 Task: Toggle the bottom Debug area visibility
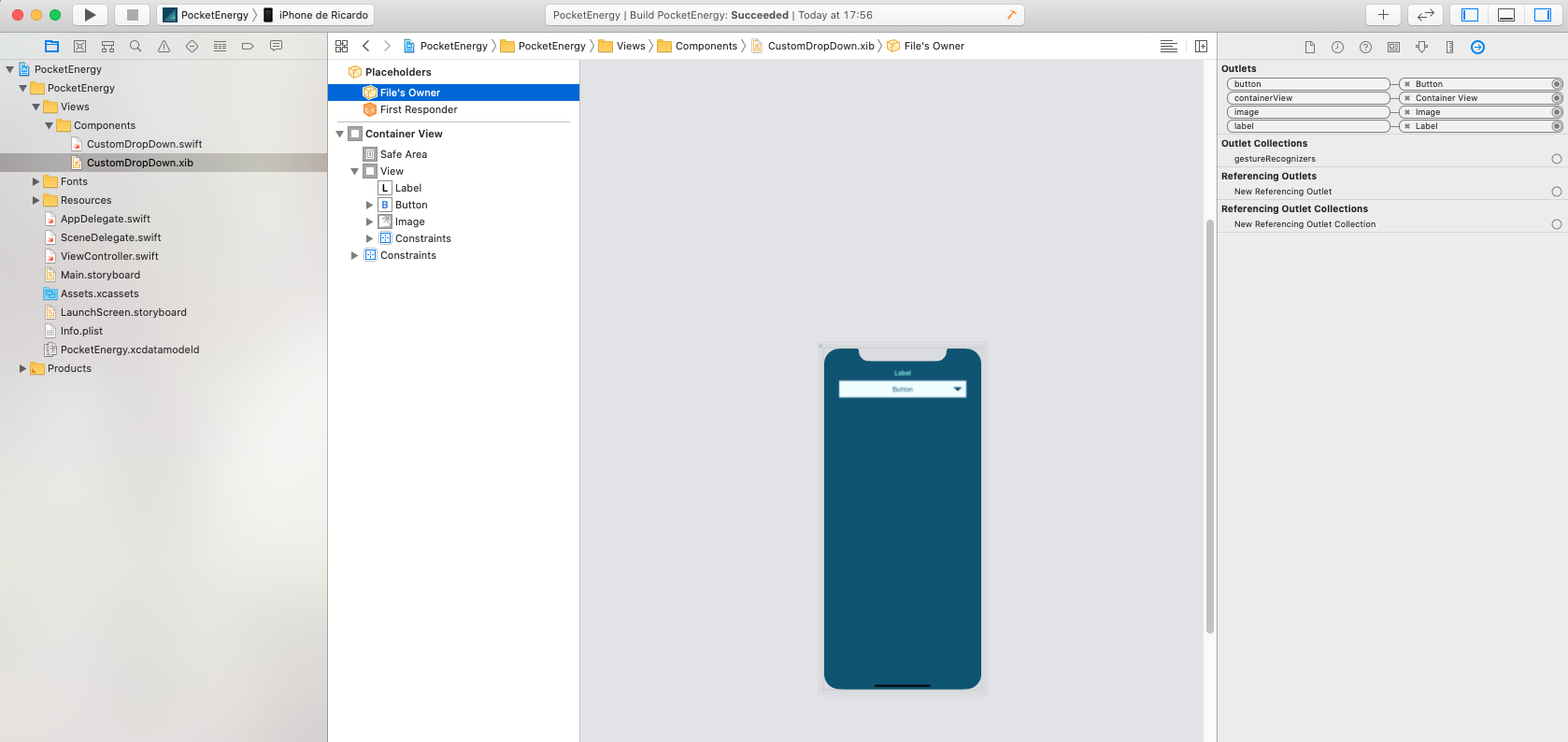pos(1506,15)
